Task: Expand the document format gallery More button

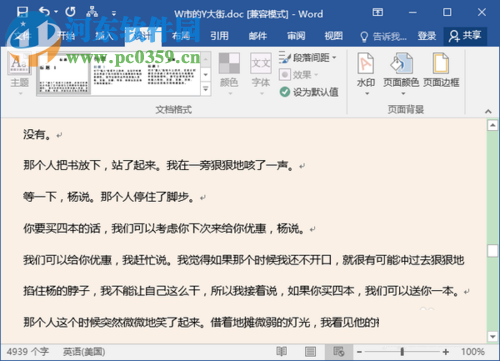Action: coord(206,89)
